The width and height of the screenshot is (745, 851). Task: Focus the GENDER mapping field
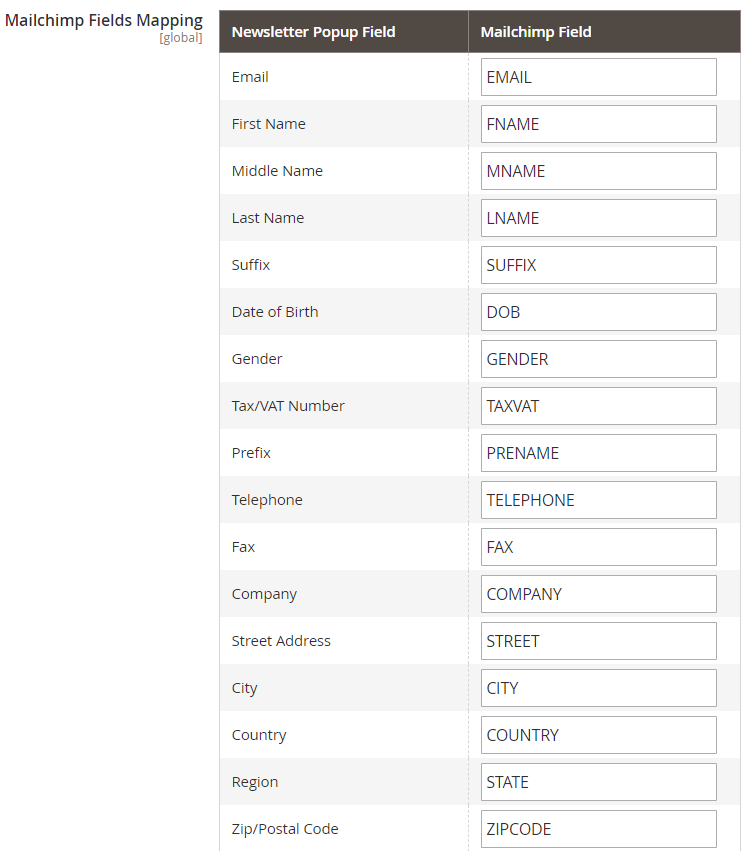(x=598, y=359)
